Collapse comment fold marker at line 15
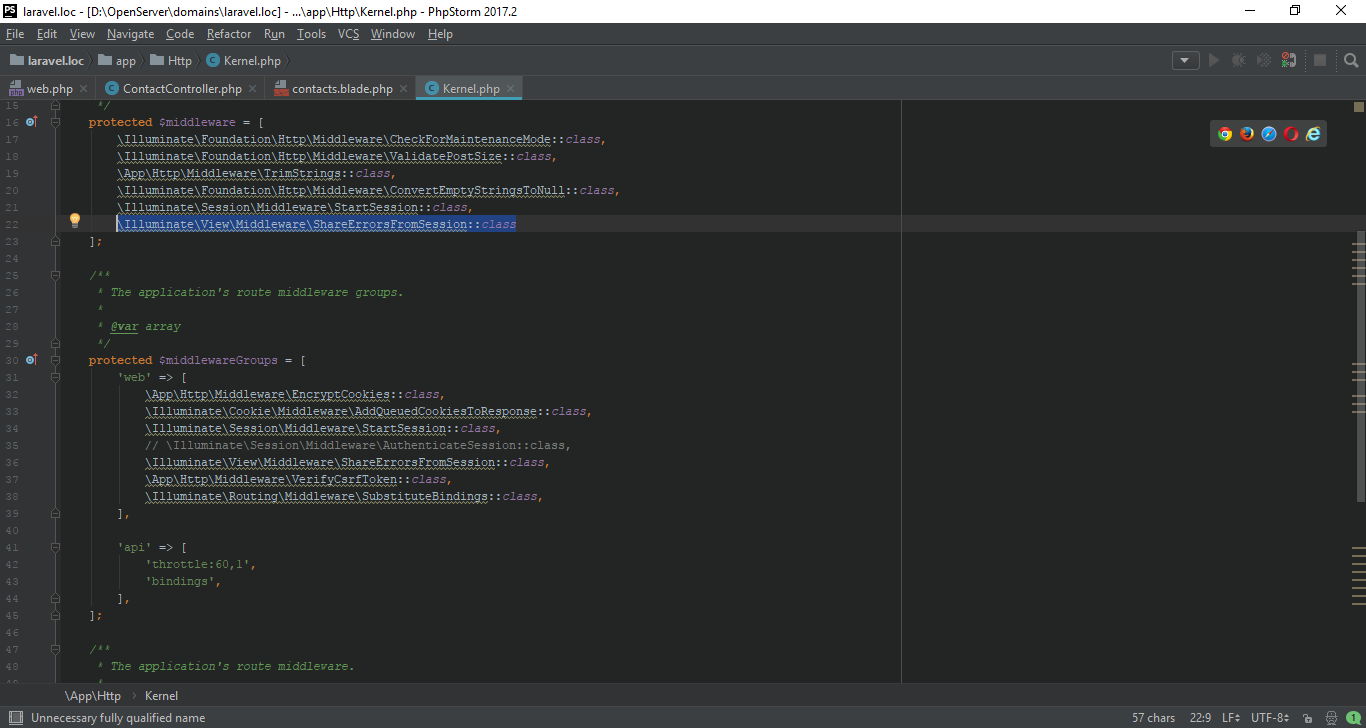1366x728 pixels. tap(55, 105)
